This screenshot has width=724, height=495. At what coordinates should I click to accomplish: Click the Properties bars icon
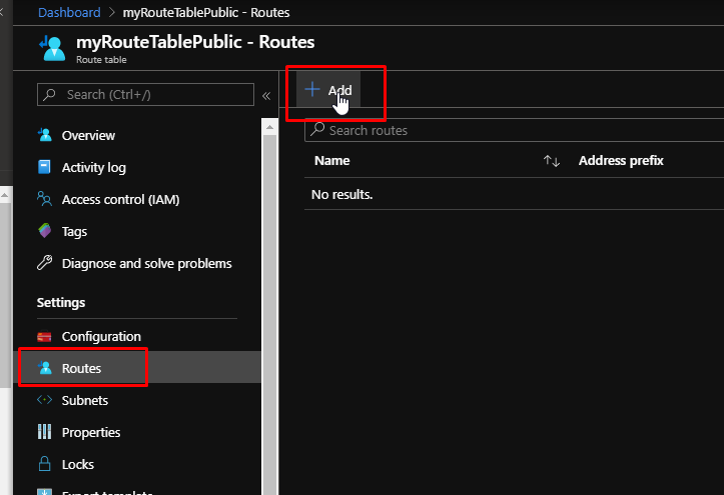(x=44, y=432)
